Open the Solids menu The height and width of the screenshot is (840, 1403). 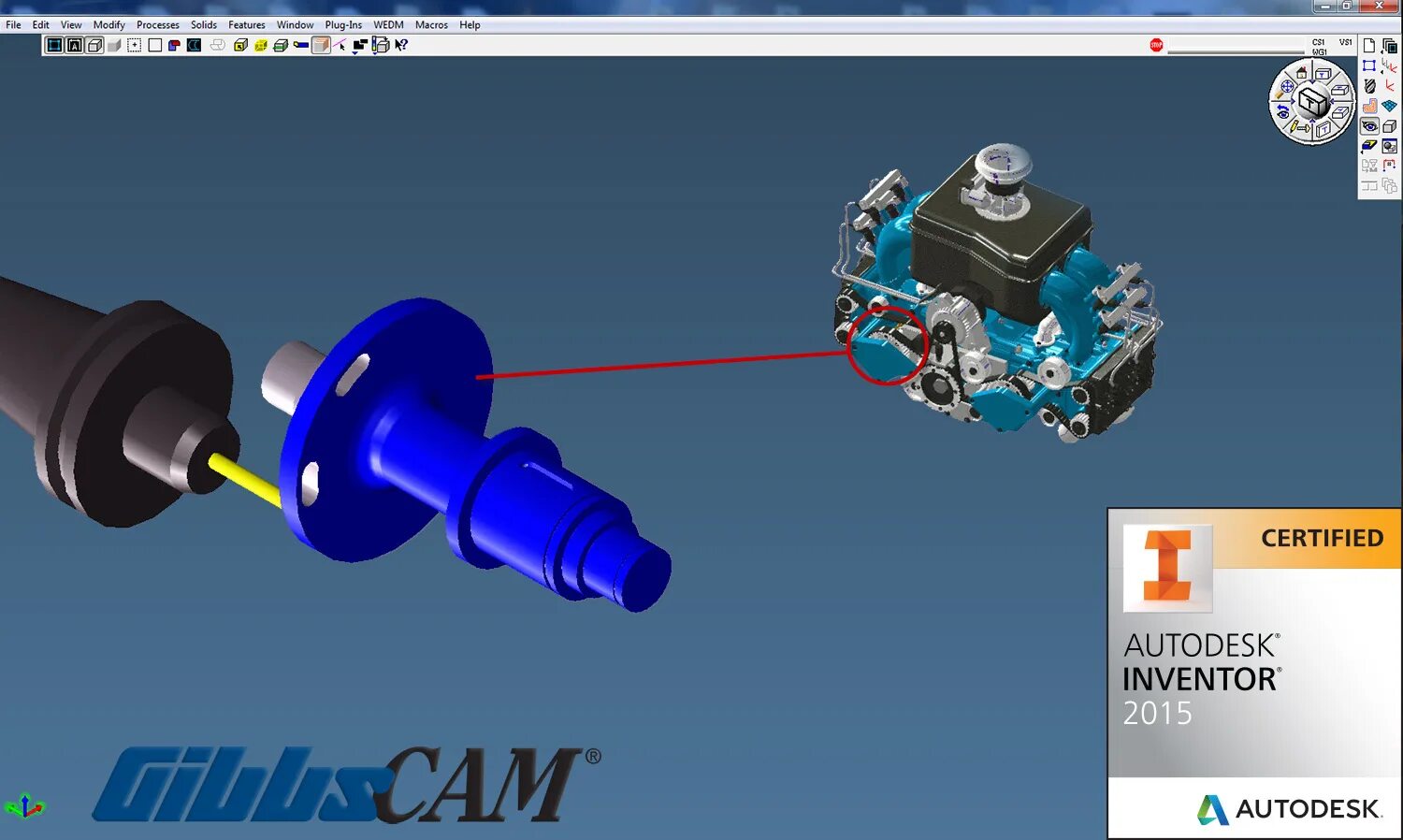pyautogui.click(x=203, y=25)
